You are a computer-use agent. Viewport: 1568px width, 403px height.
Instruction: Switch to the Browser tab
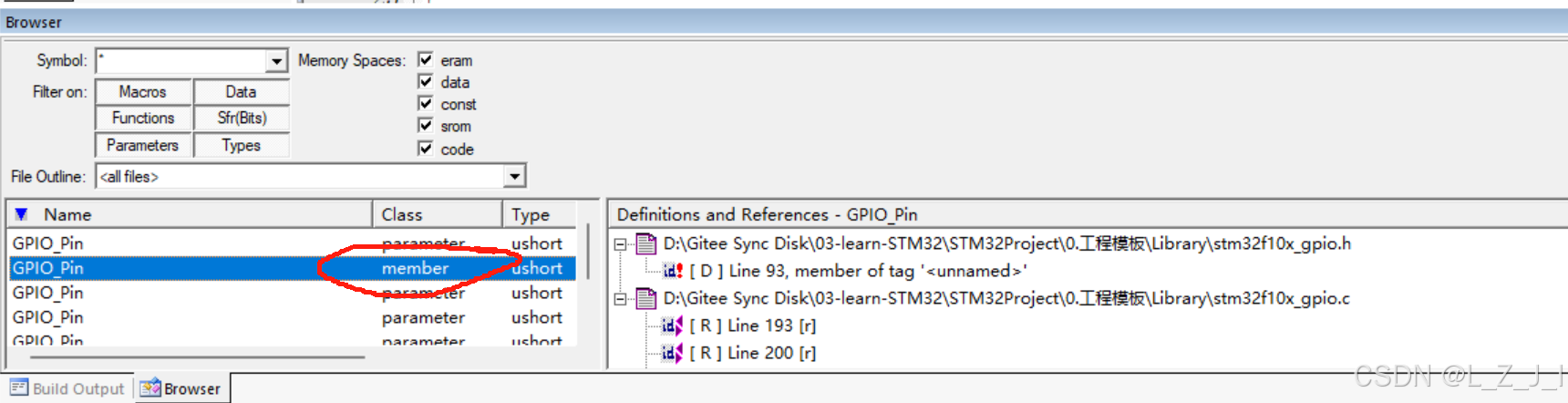coord(181,388)
